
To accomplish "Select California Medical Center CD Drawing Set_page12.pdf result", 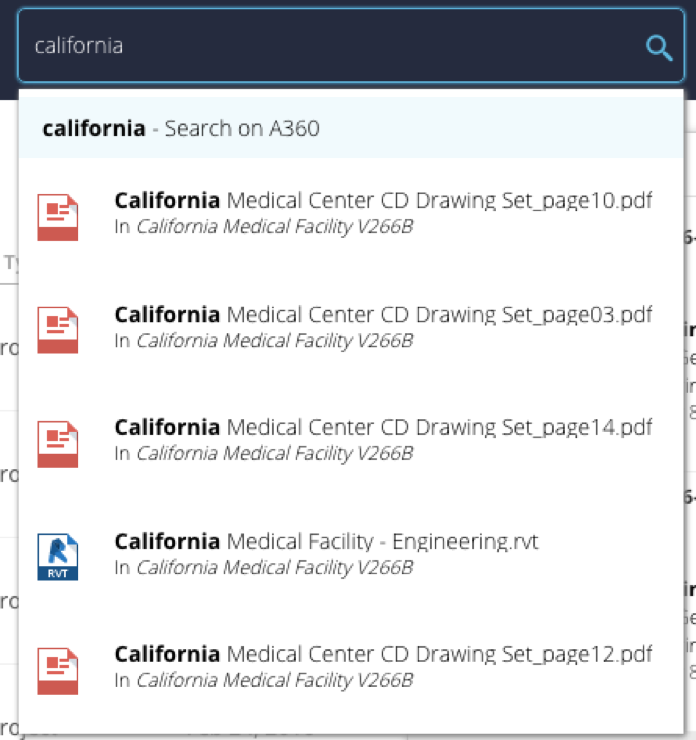I will pyautogui.click(x=383, y=655).
